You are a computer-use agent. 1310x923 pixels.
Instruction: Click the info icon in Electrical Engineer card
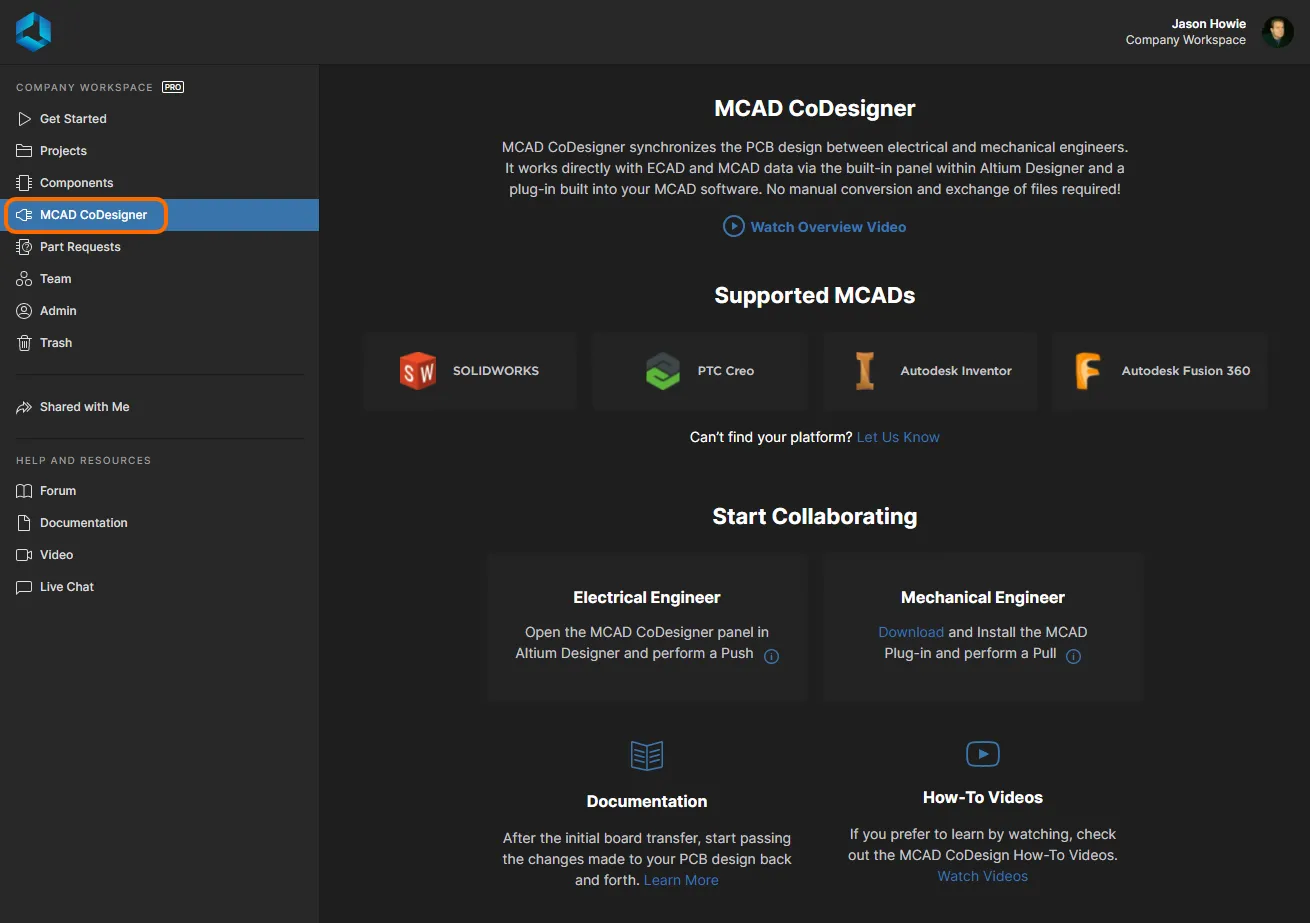click(771, 657)
